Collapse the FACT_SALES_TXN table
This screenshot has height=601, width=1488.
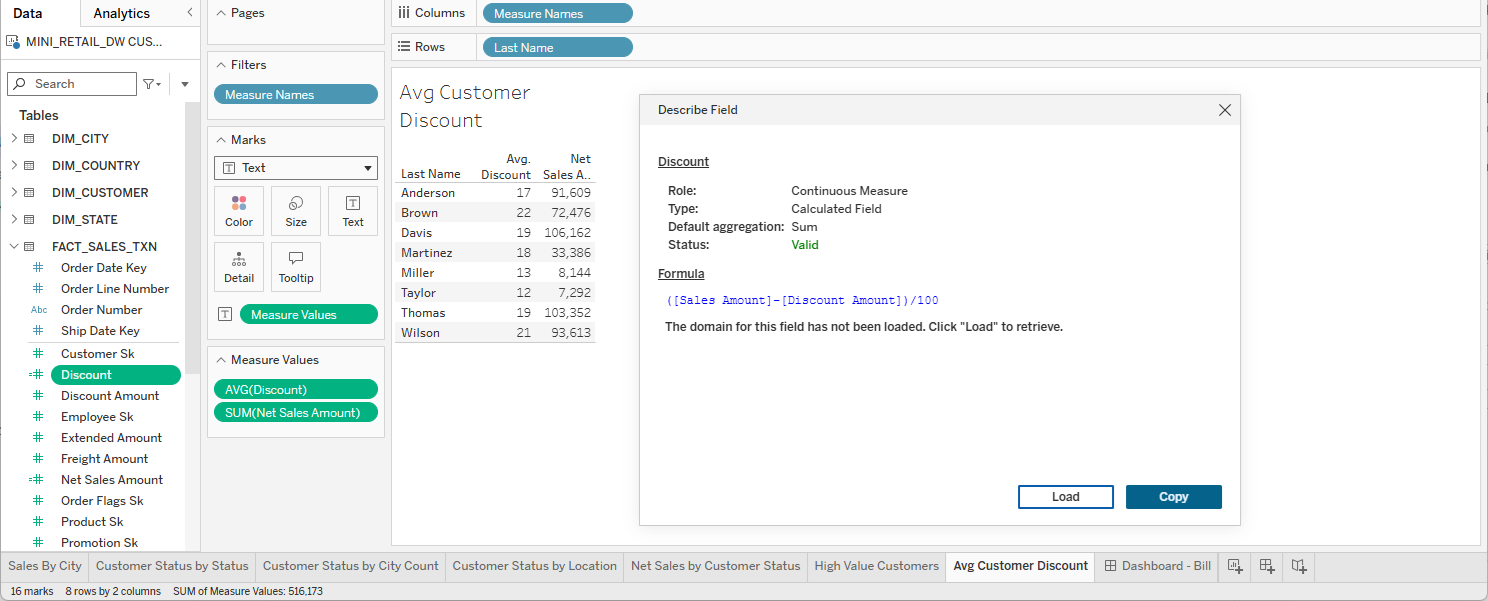(x=14, y=247)
